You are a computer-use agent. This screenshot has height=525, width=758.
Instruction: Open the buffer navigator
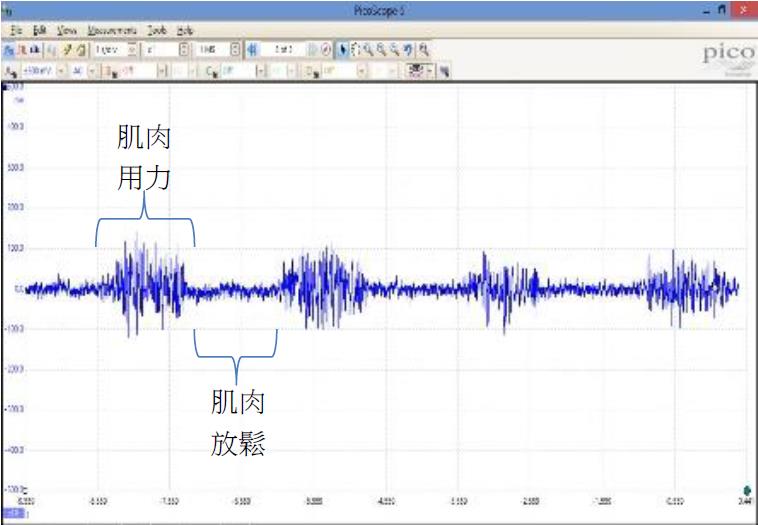326,50
